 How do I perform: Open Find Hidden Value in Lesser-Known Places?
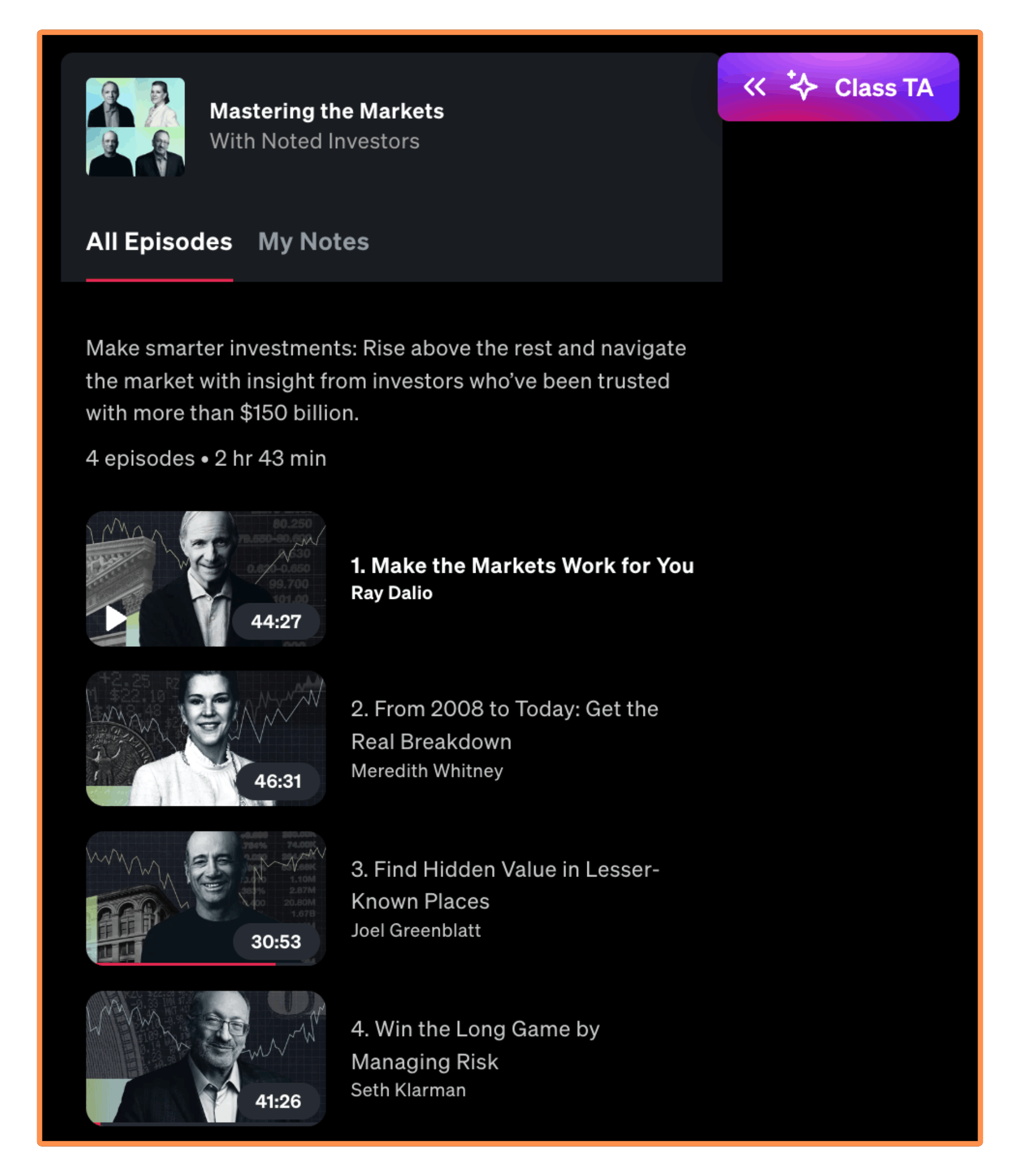coord(505,885)
